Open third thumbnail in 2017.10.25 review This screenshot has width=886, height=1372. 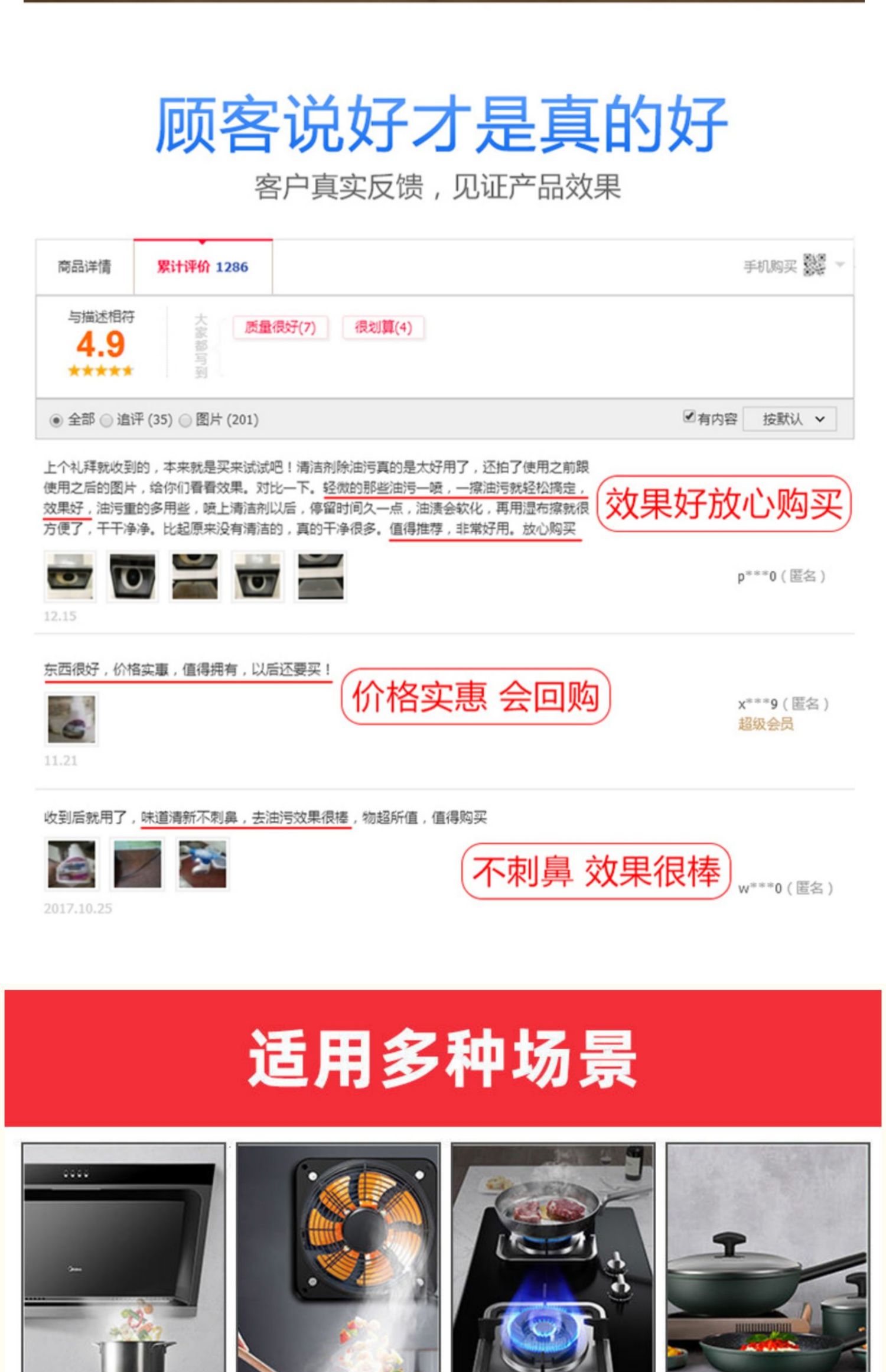tap(203, 864)
